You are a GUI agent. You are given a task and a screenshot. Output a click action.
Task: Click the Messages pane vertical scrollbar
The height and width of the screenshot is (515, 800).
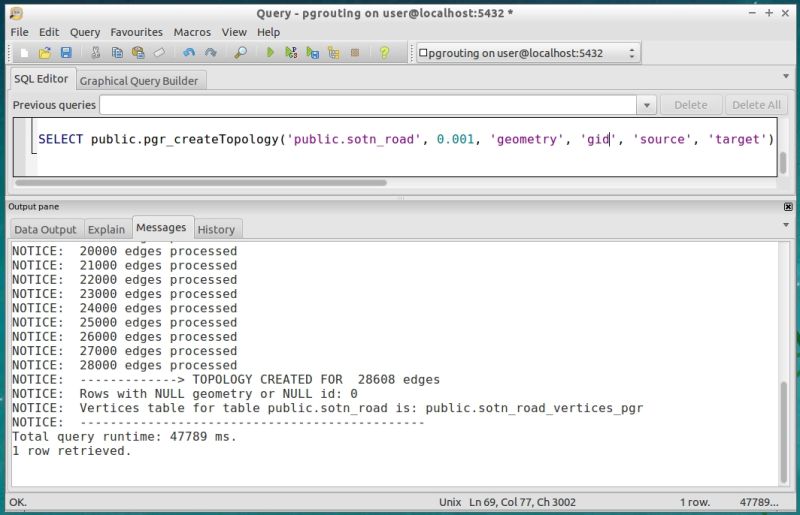784,432
